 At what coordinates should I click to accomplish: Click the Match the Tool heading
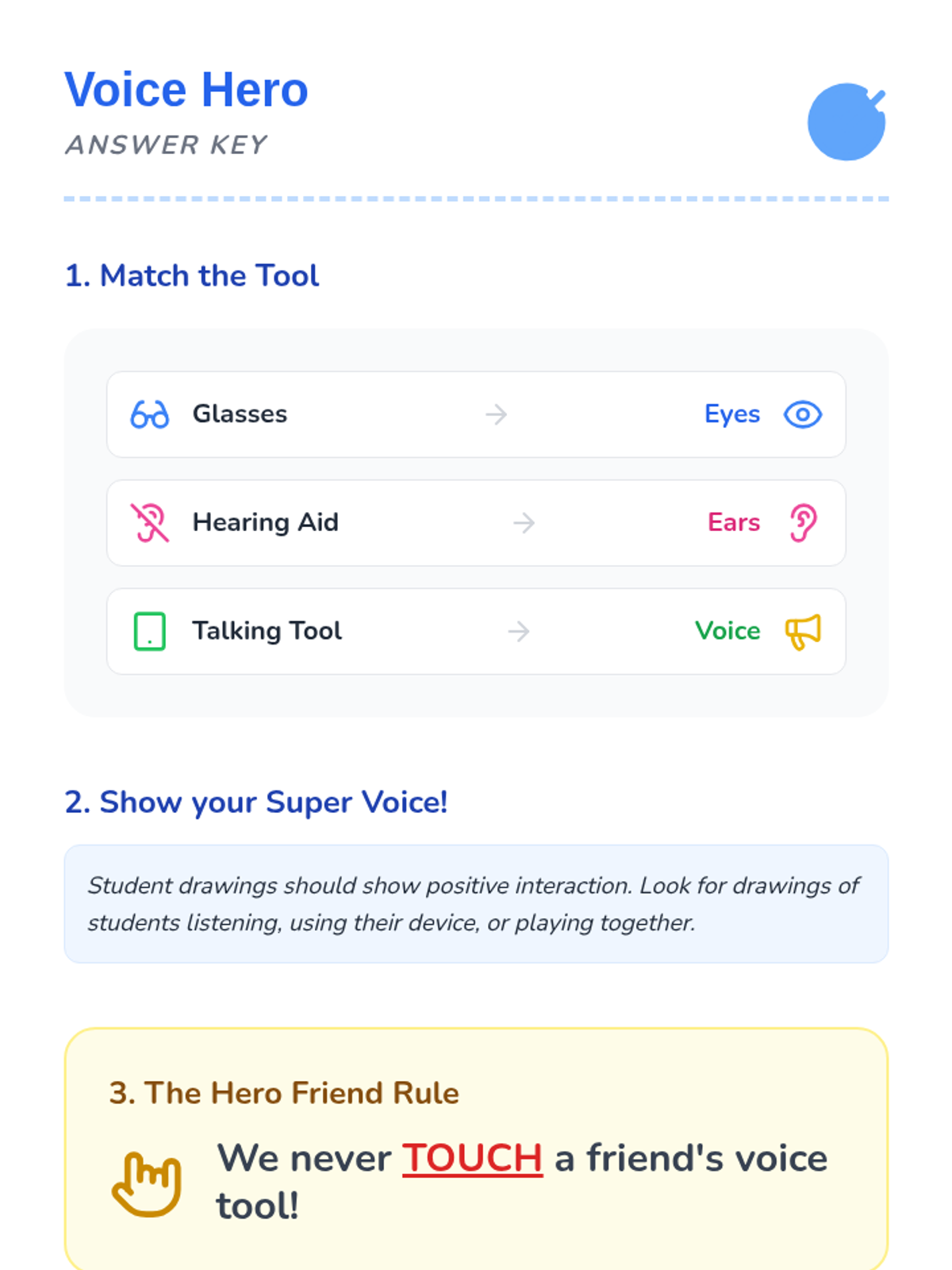(192, 275)
